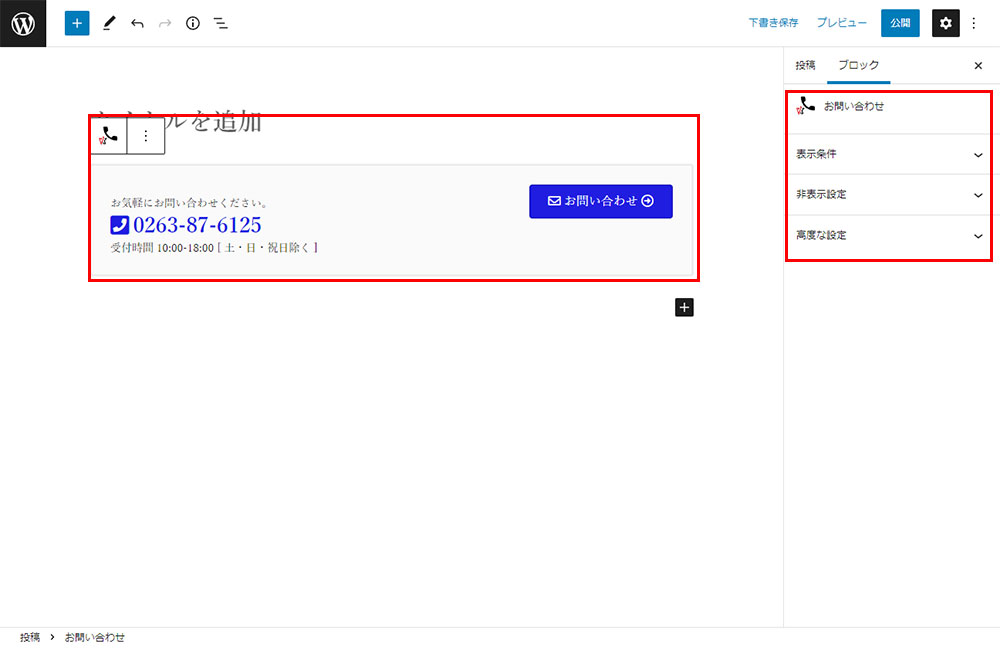Open the block inserter plus button

tap(77, 23)
